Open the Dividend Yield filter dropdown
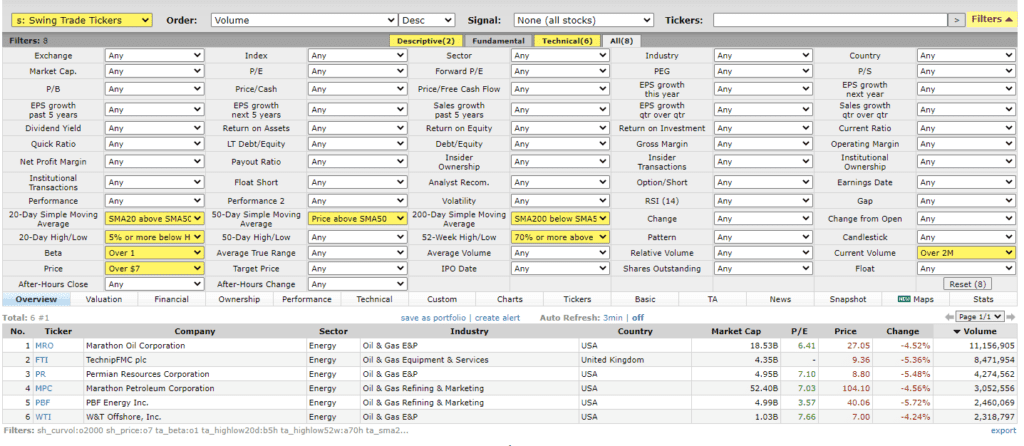Screen dimensions: 1024x446 [x=155, y=128]
